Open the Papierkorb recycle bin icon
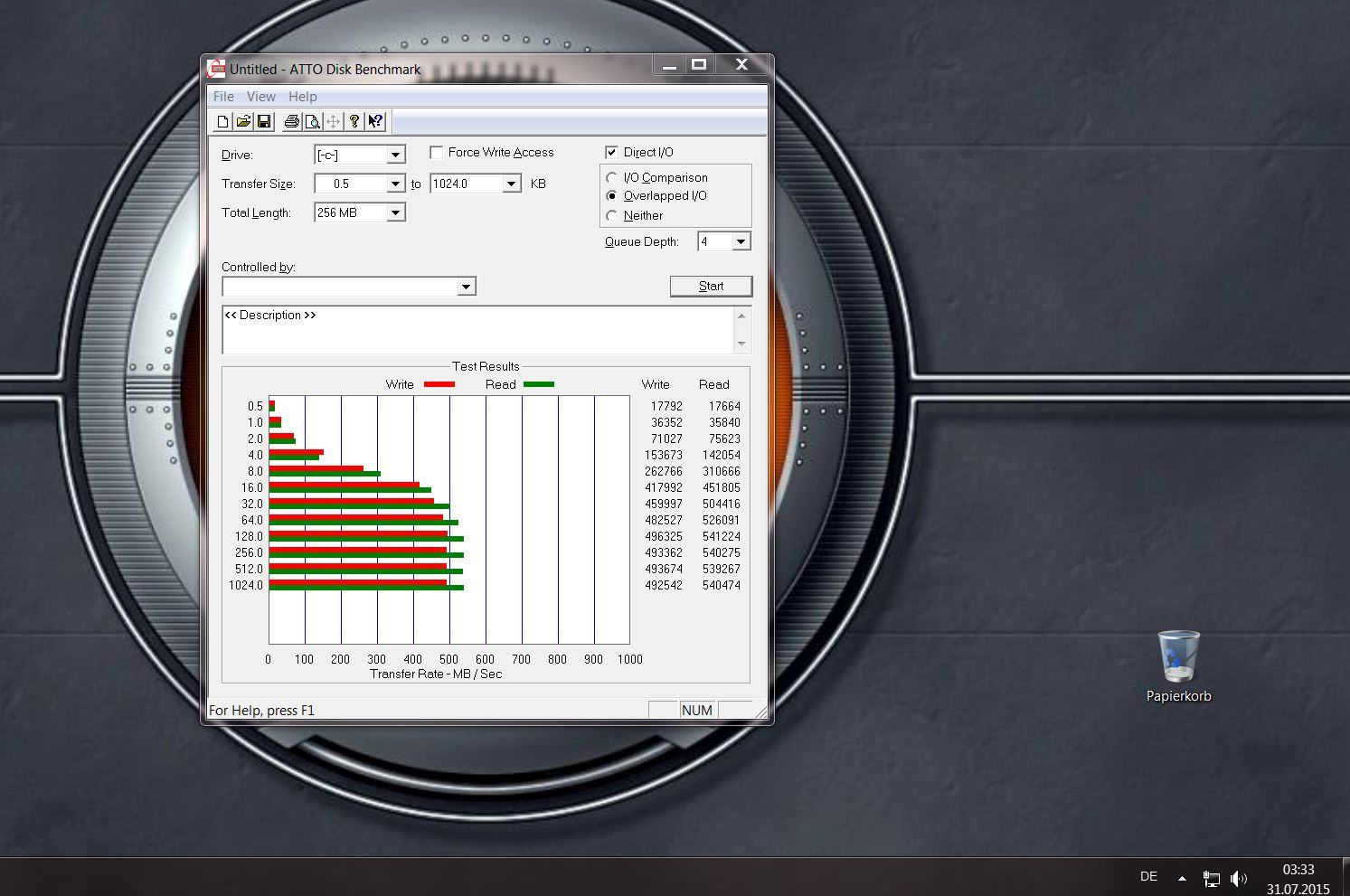 (1179, 667)
